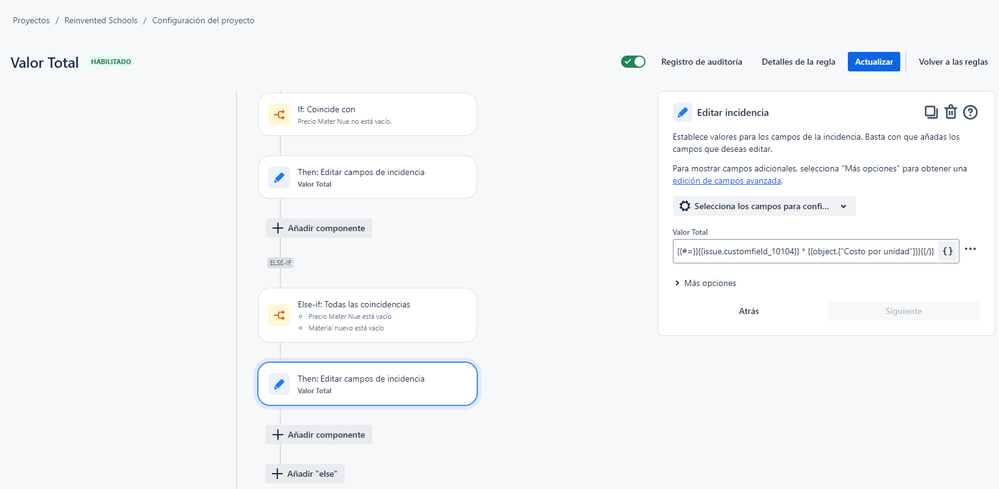
Task: Select Else-if: Todas las coincidencias card
Action: [x=368, y=315]
